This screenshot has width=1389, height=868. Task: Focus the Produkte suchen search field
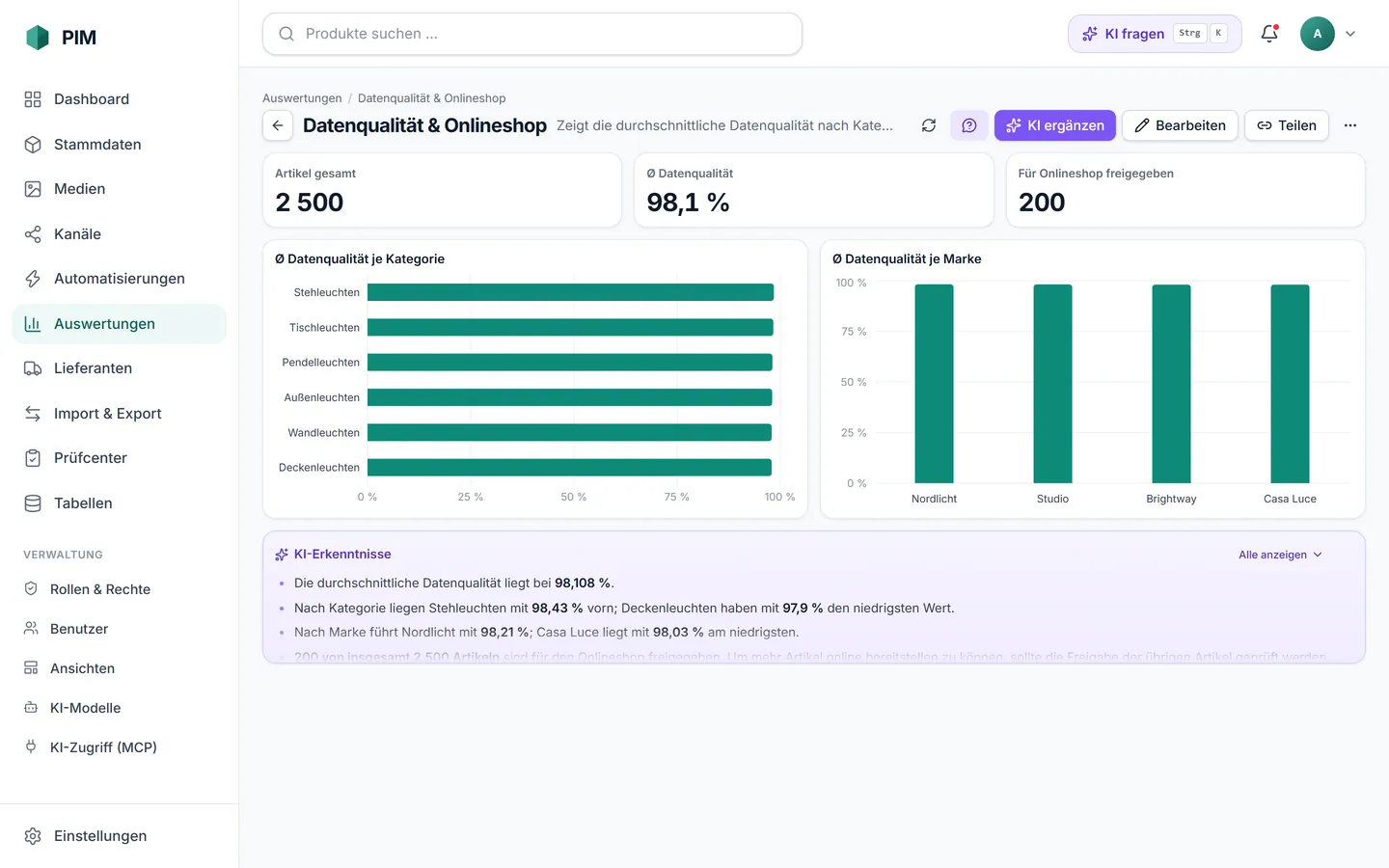(532, 34)
